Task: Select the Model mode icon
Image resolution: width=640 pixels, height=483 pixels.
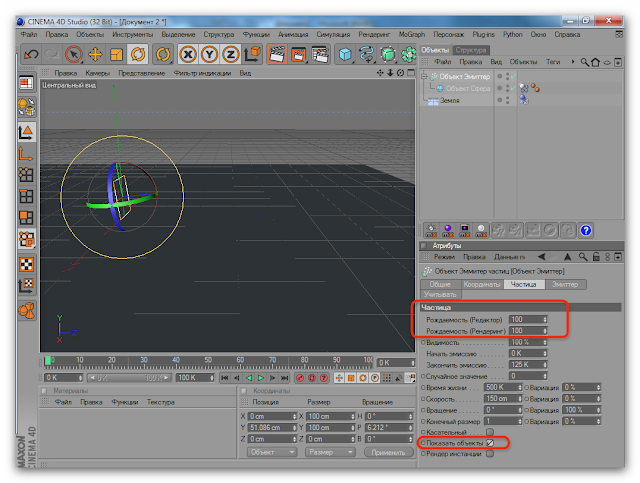Action: (x=27, y=131)
